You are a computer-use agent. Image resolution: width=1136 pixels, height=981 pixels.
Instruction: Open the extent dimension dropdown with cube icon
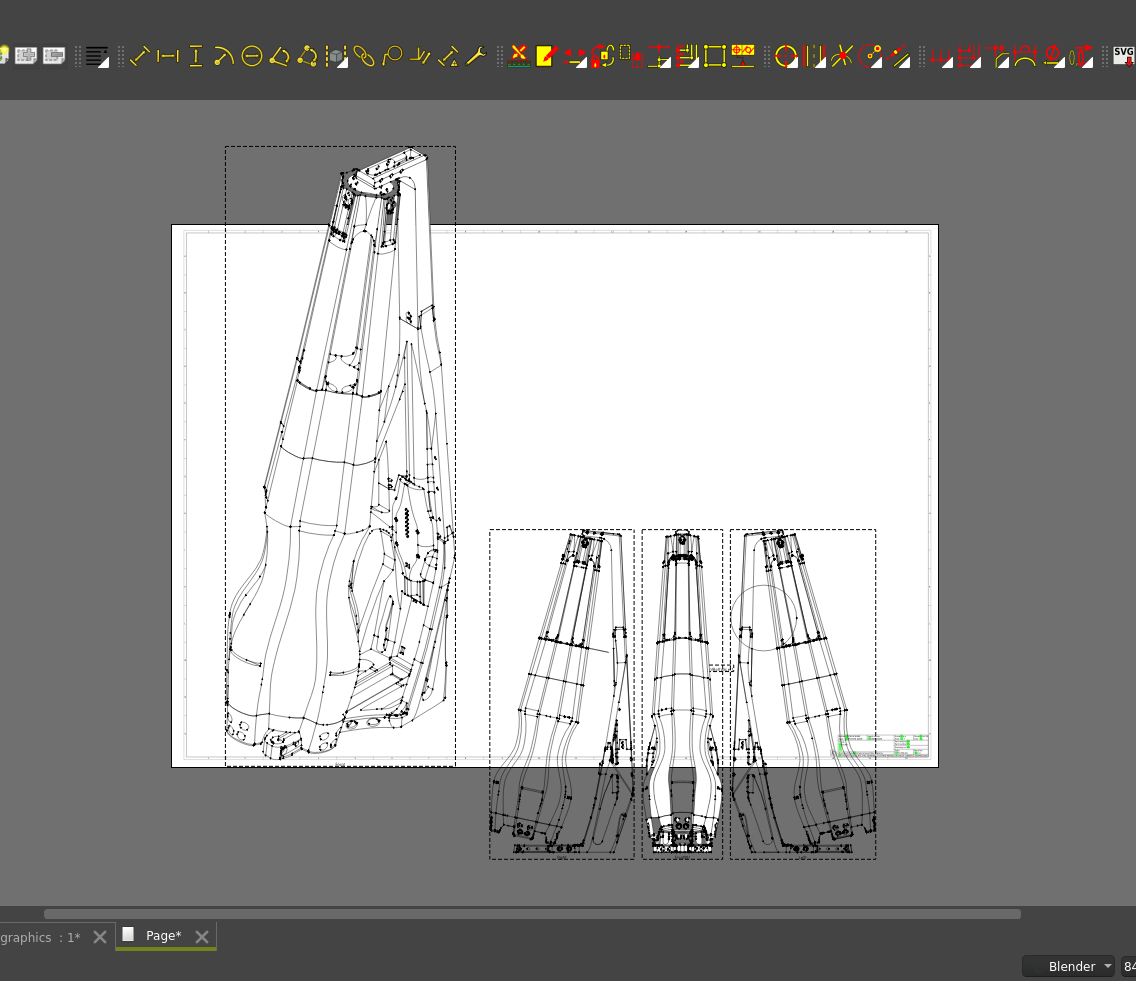point(336,56)
